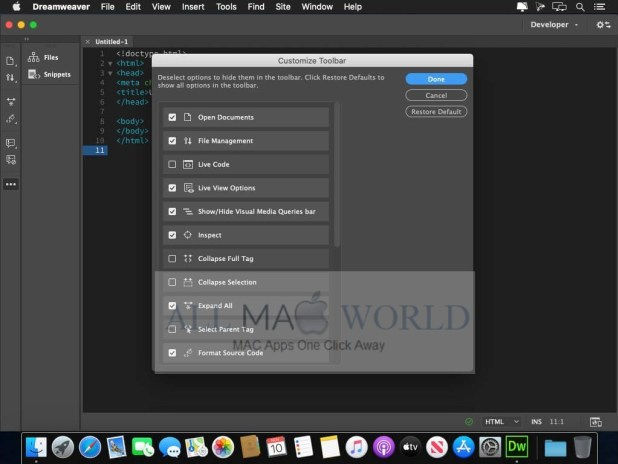
Task: Click the Remove Comment toolbar icon
Action: coord(10,160)
